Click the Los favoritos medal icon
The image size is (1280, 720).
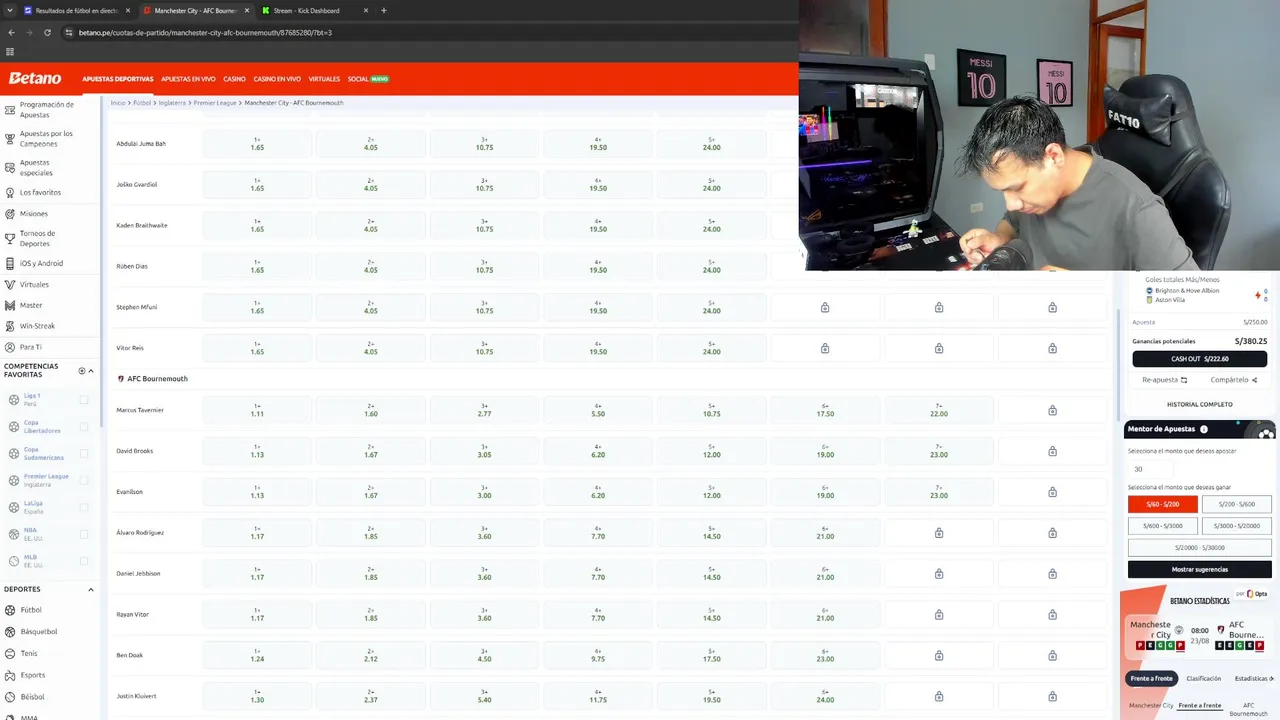click(10, 192)
